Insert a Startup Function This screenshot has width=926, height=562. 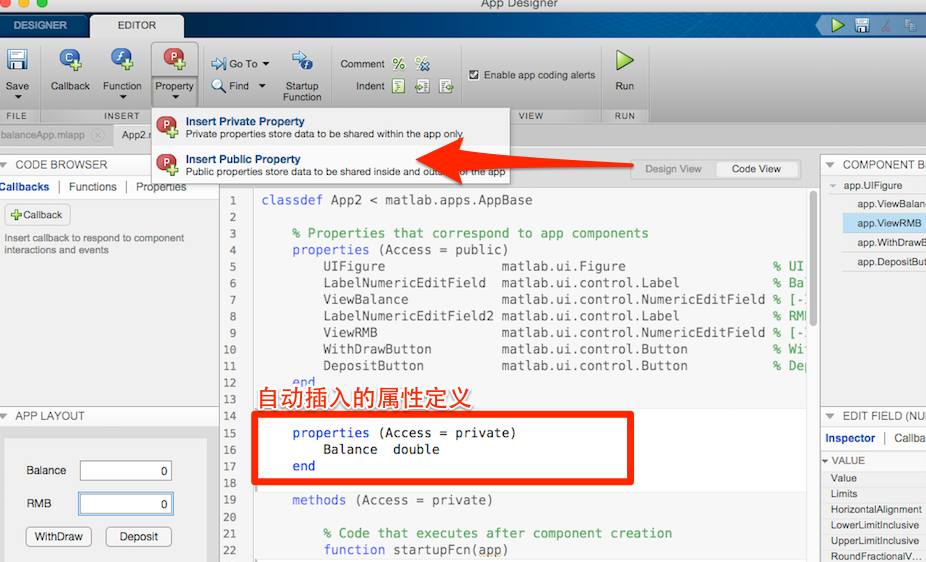[302, 76]
